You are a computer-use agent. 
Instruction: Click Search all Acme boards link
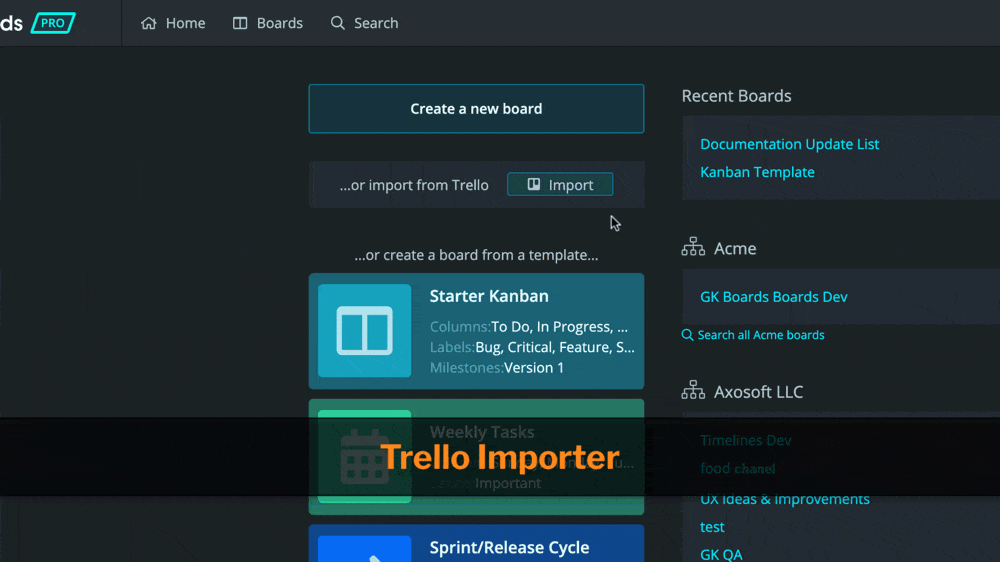click(761, 335)
